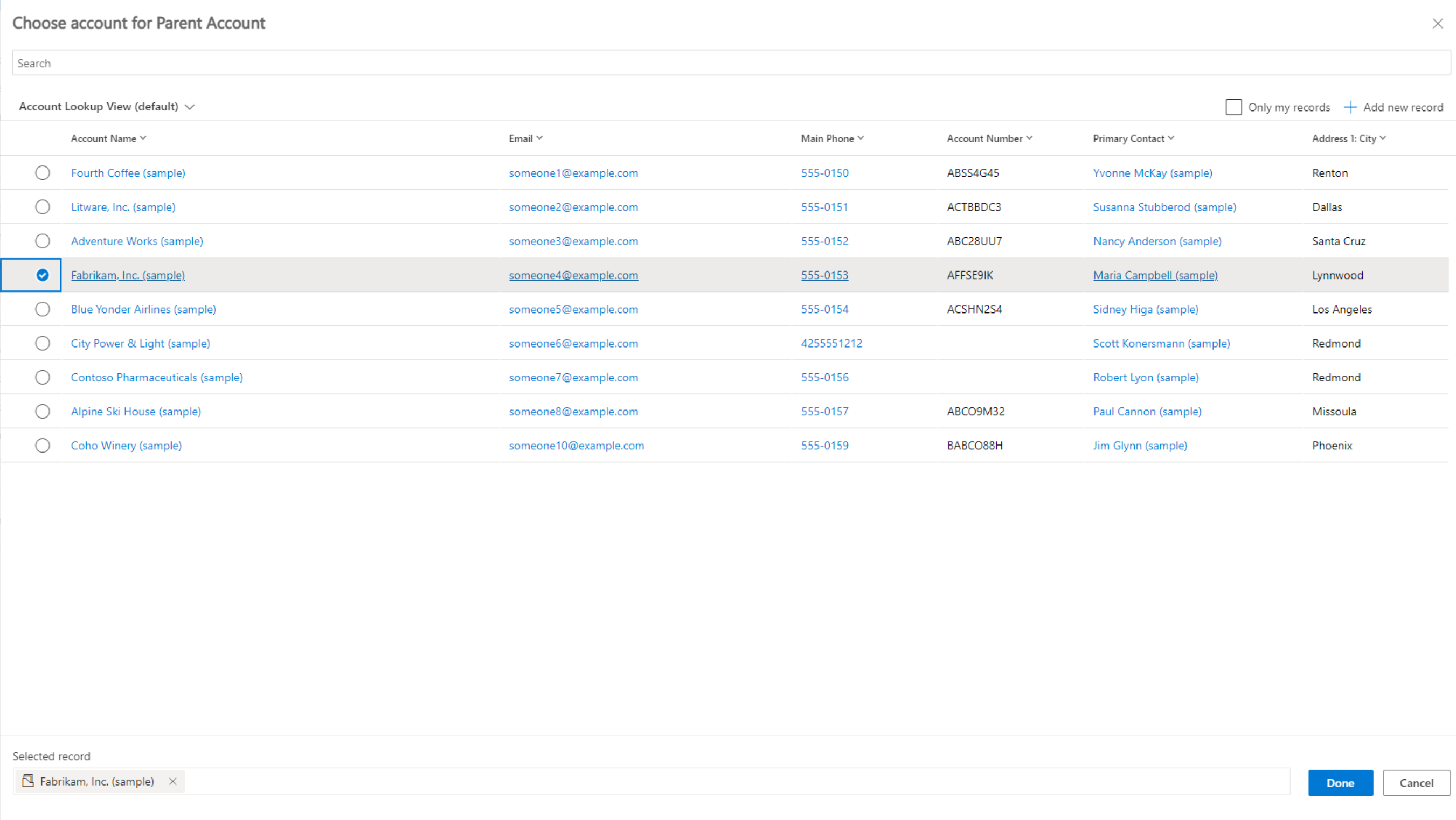Click the Done button to confirm selection
The height and width of the screenshot is (820, 1456).
click(x=1340, y=781)
